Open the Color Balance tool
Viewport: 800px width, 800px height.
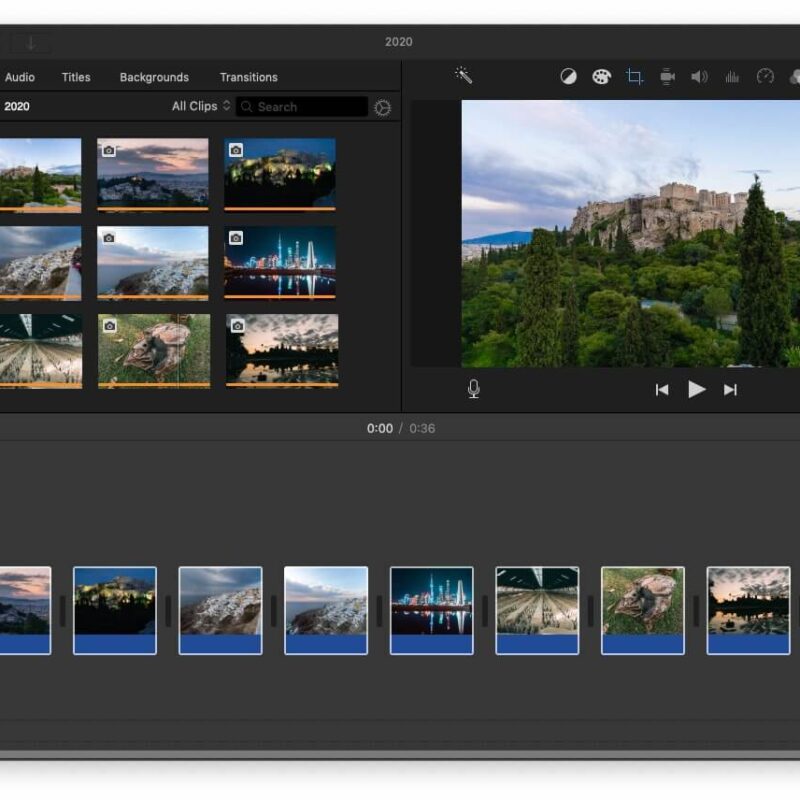coord(568,77)
